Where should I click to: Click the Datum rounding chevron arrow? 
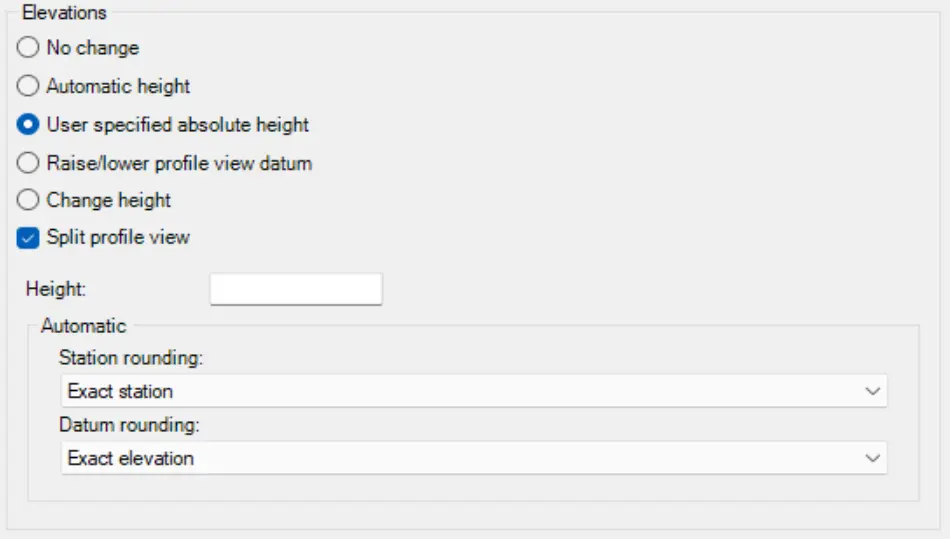[872, 459]
